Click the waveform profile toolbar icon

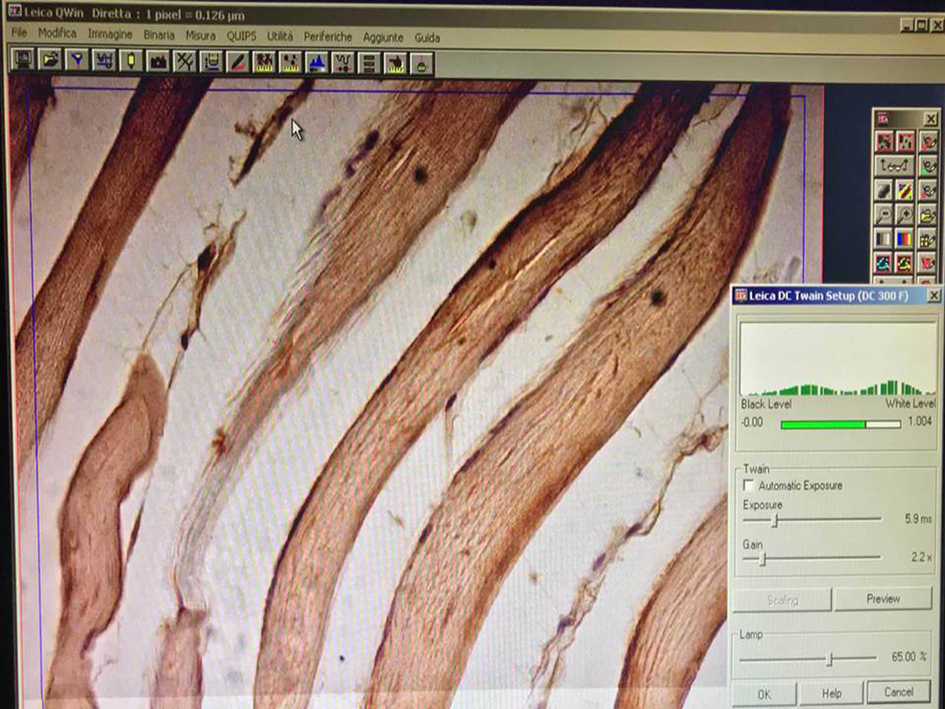pos(343,63)
